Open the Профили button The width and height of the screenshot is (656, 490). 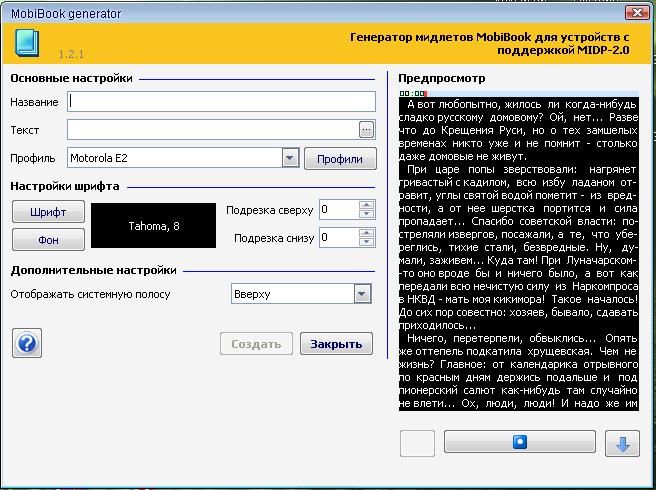(340, 159)
